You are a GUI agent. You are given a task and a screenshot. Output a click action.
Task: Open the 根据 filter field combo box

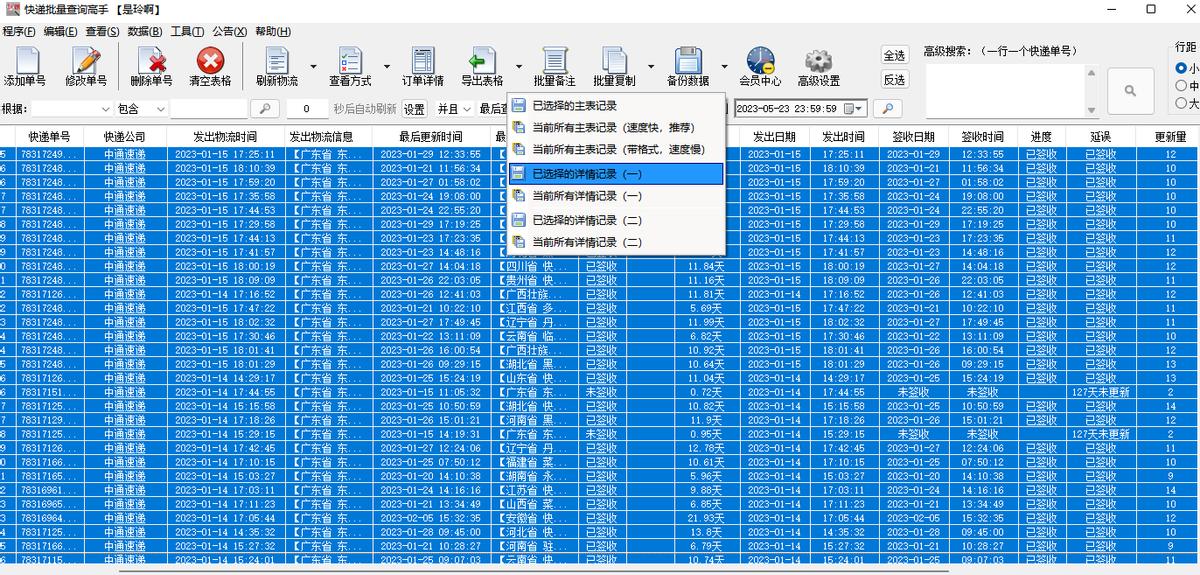pos(72,108)
